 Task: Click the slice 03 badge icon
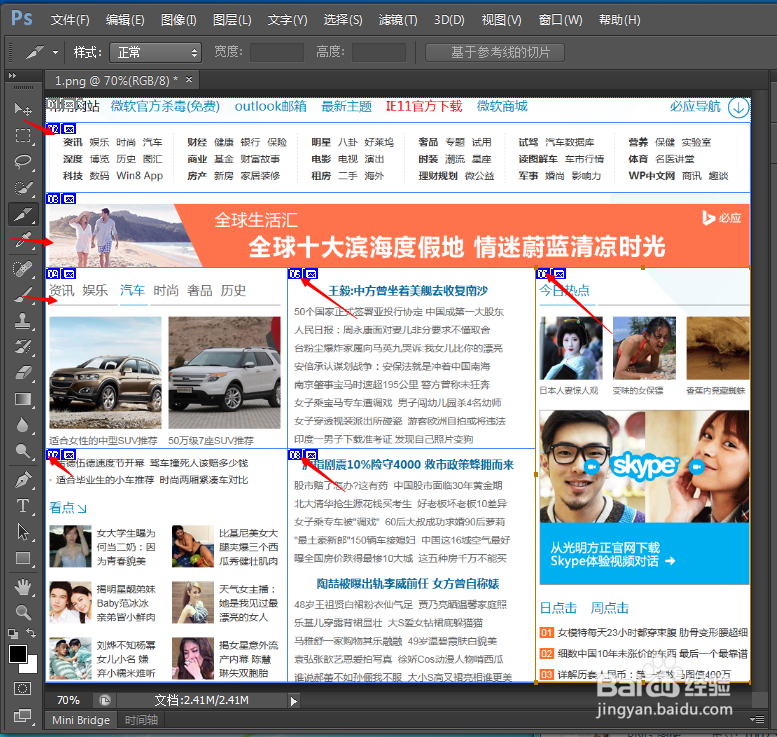click(x=53, y=199)
